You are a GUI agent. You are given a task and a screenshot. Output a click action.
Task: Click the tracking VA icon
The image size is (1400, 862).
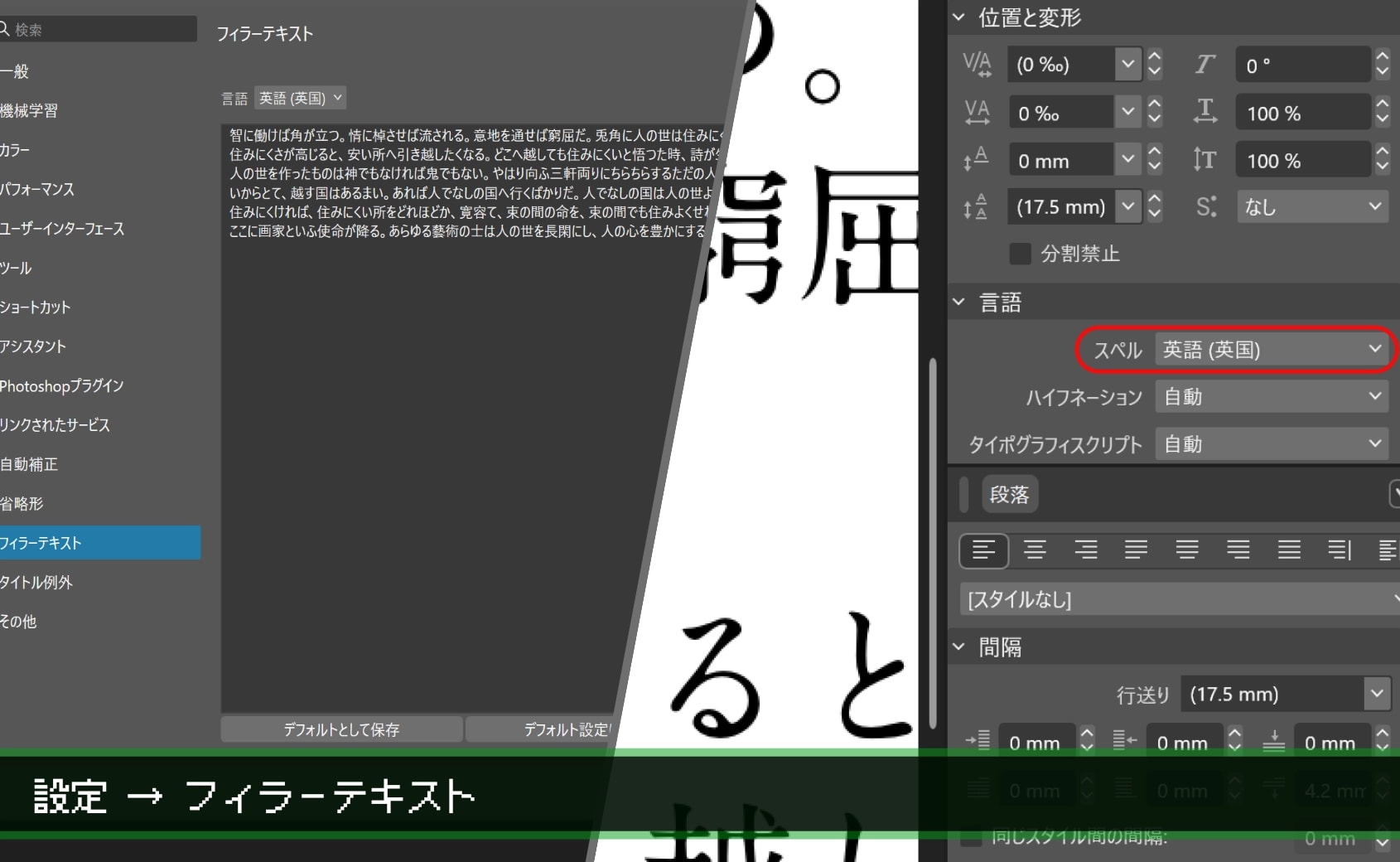[977, 113]
